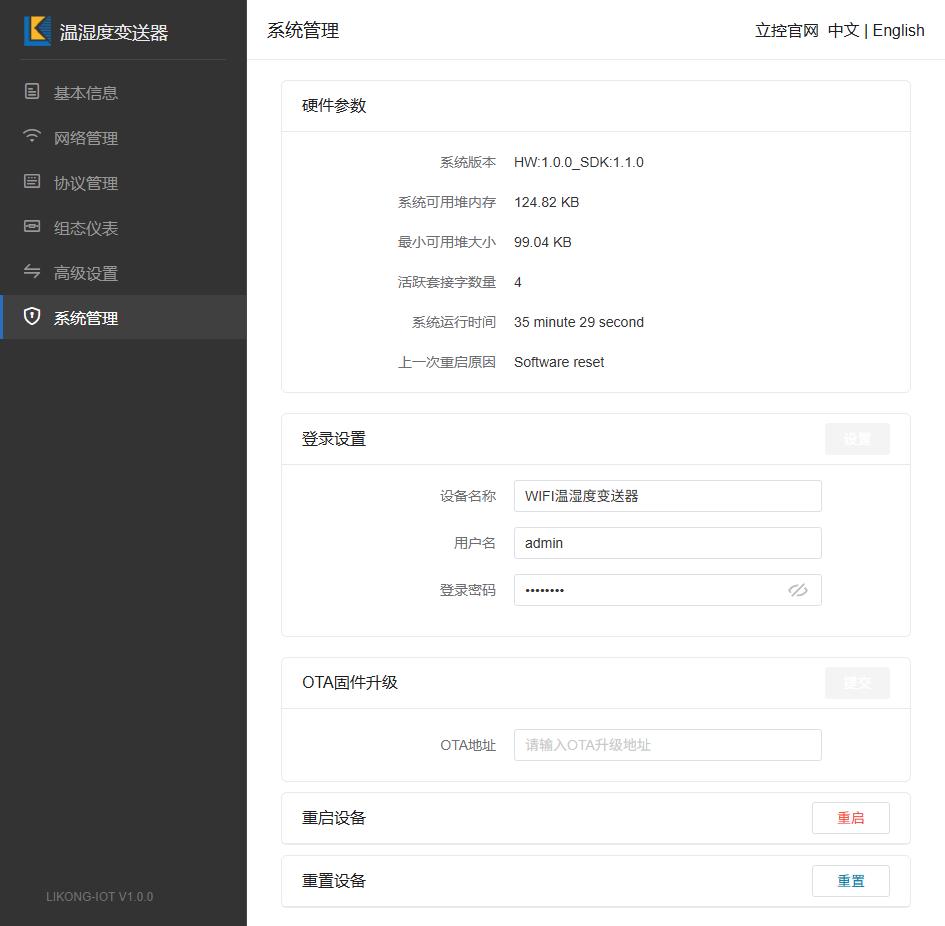This screenshot has width=945, height=926.
Task: Click the 活跃套接字数量 value 4
Action: point(518,282)
